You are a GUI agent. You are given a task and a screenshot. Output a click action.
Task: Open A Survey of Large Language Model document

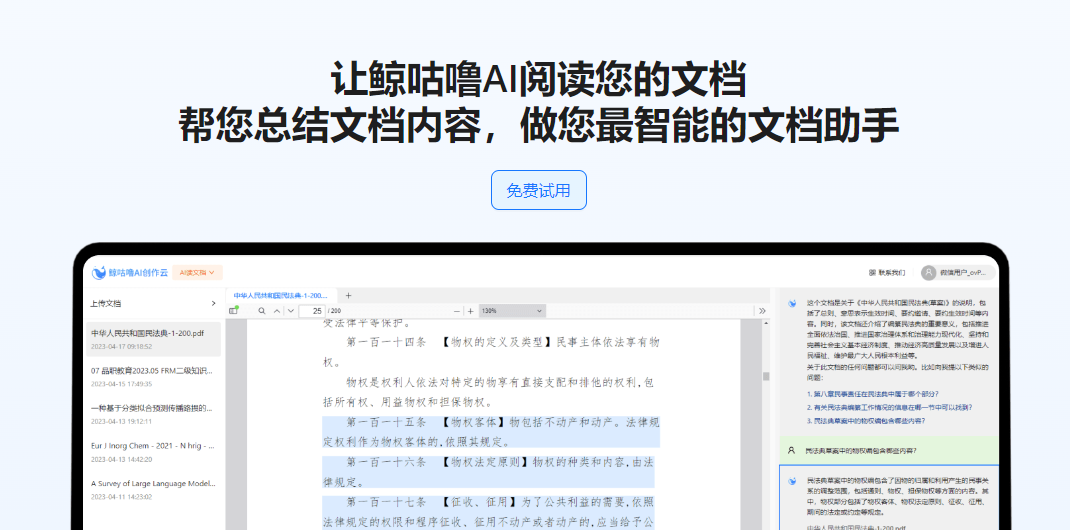pos(153,489)
